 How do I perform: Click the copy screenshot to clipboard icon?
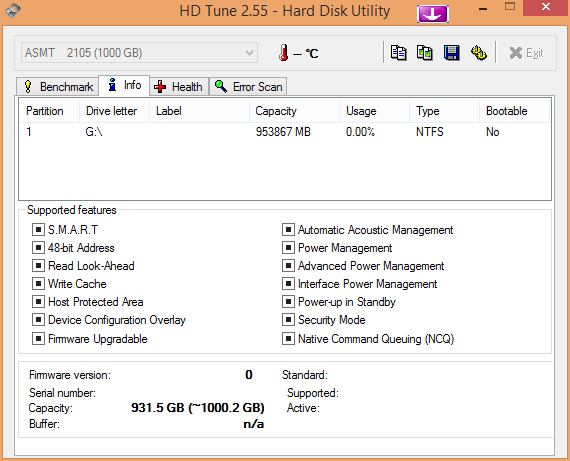pyautogui.click(x=425, y=53)
